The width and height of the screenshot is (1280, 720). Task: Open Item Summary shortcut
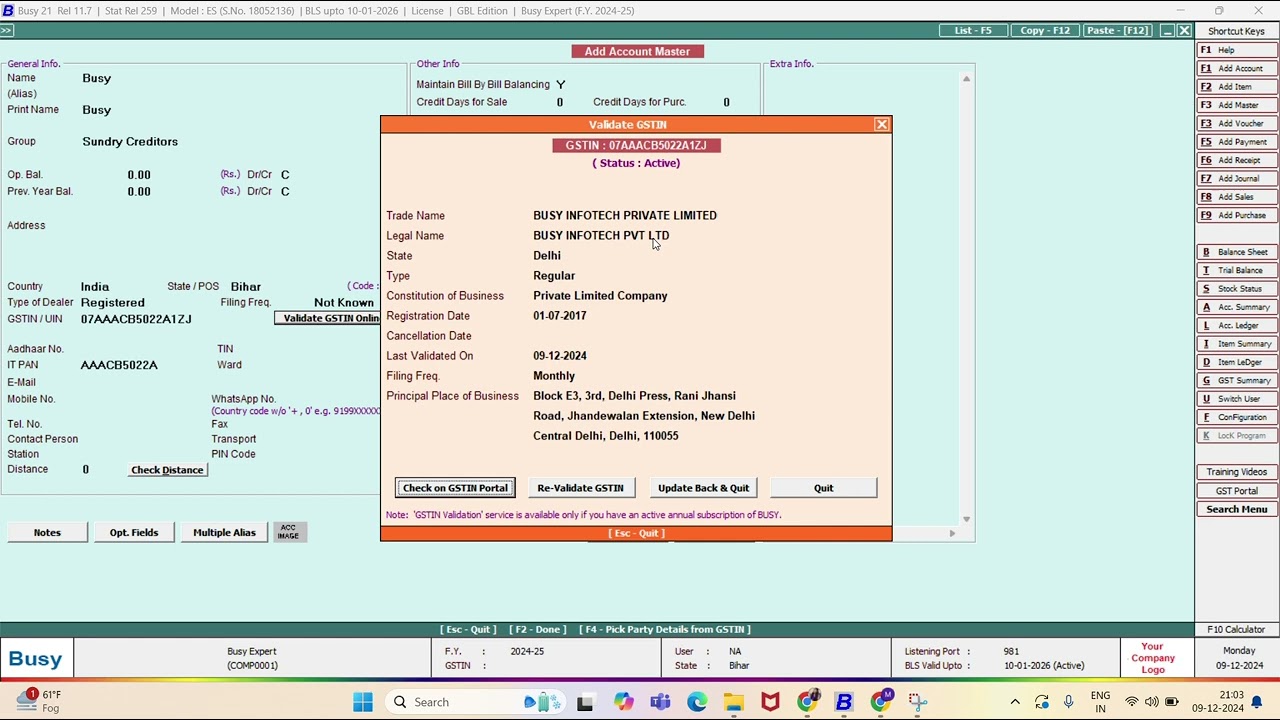click(1236, 344)
